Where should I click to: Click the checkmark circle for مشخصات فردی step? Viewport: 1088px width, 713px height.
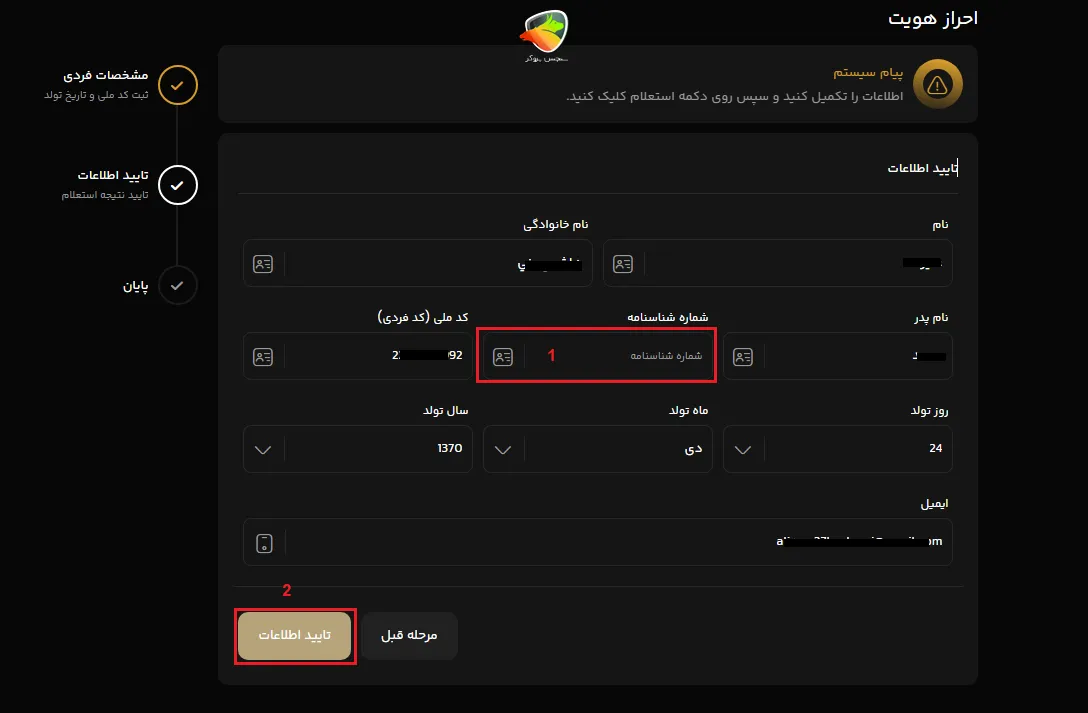tap(178, 85)
